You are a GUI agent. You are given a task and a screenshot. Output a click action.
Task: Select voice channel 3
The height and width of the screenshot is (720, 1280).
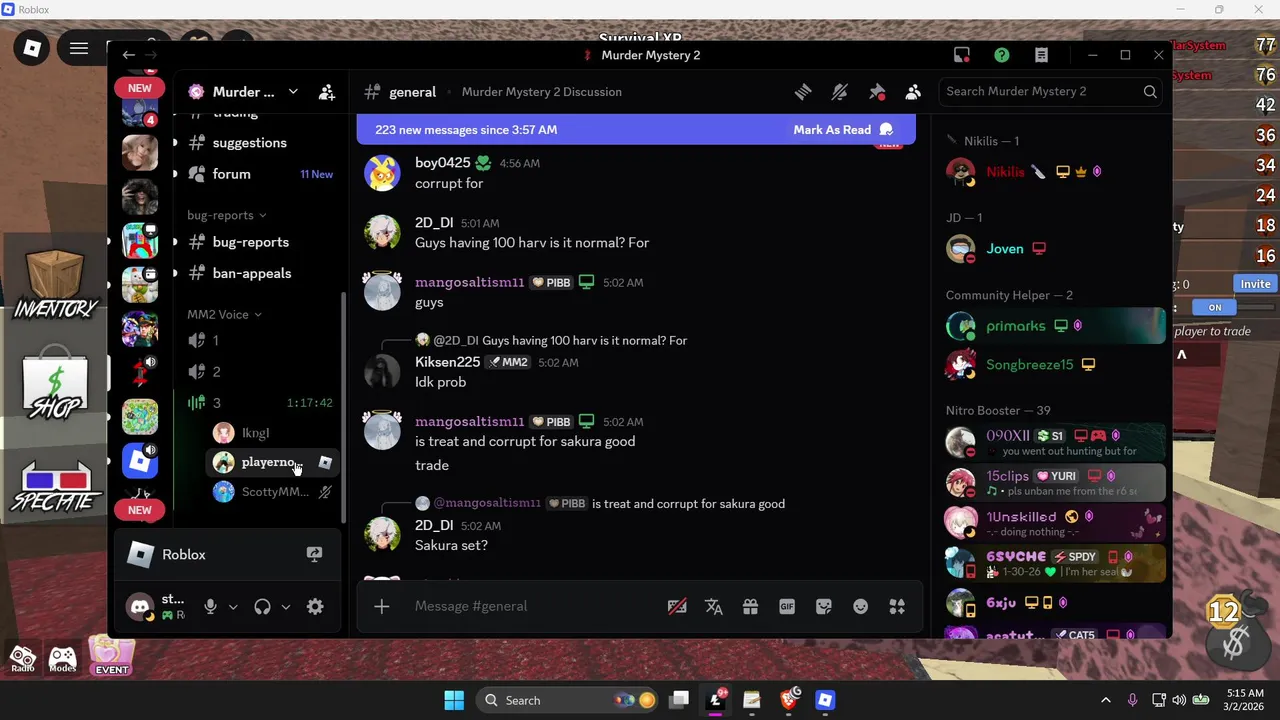click(258, 403)
